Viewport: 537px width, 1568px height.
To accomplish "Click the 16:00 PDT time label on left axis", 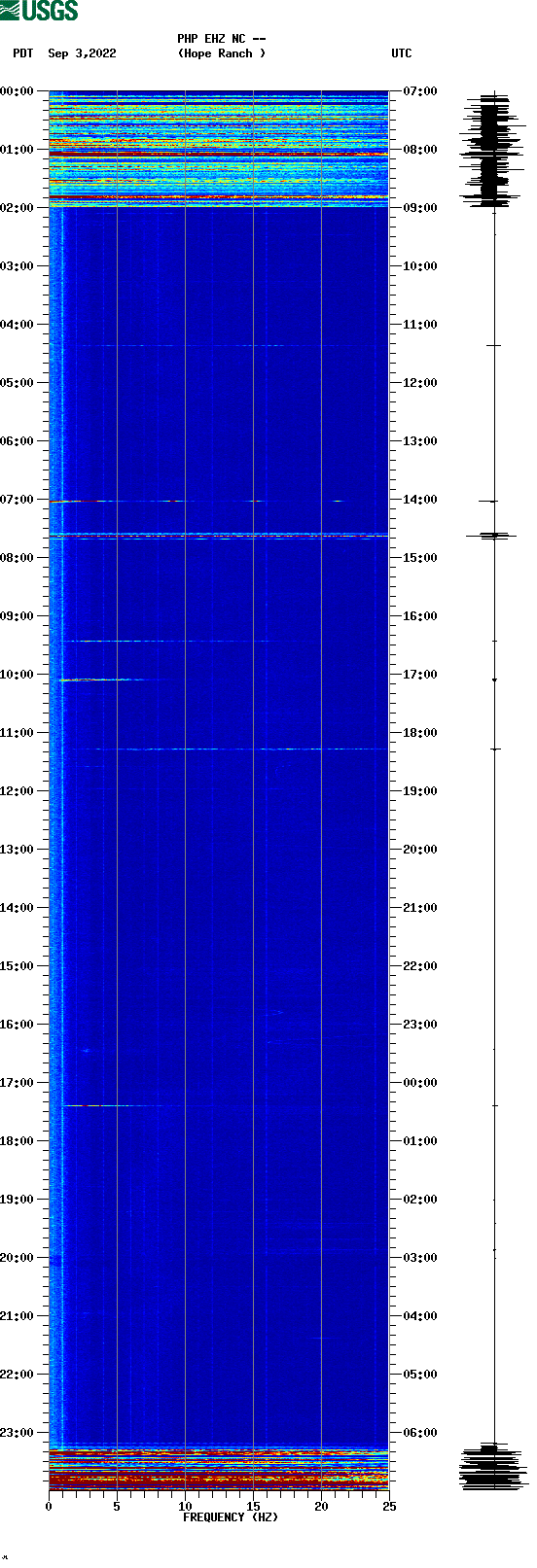I will click(x=17, y=1025).
